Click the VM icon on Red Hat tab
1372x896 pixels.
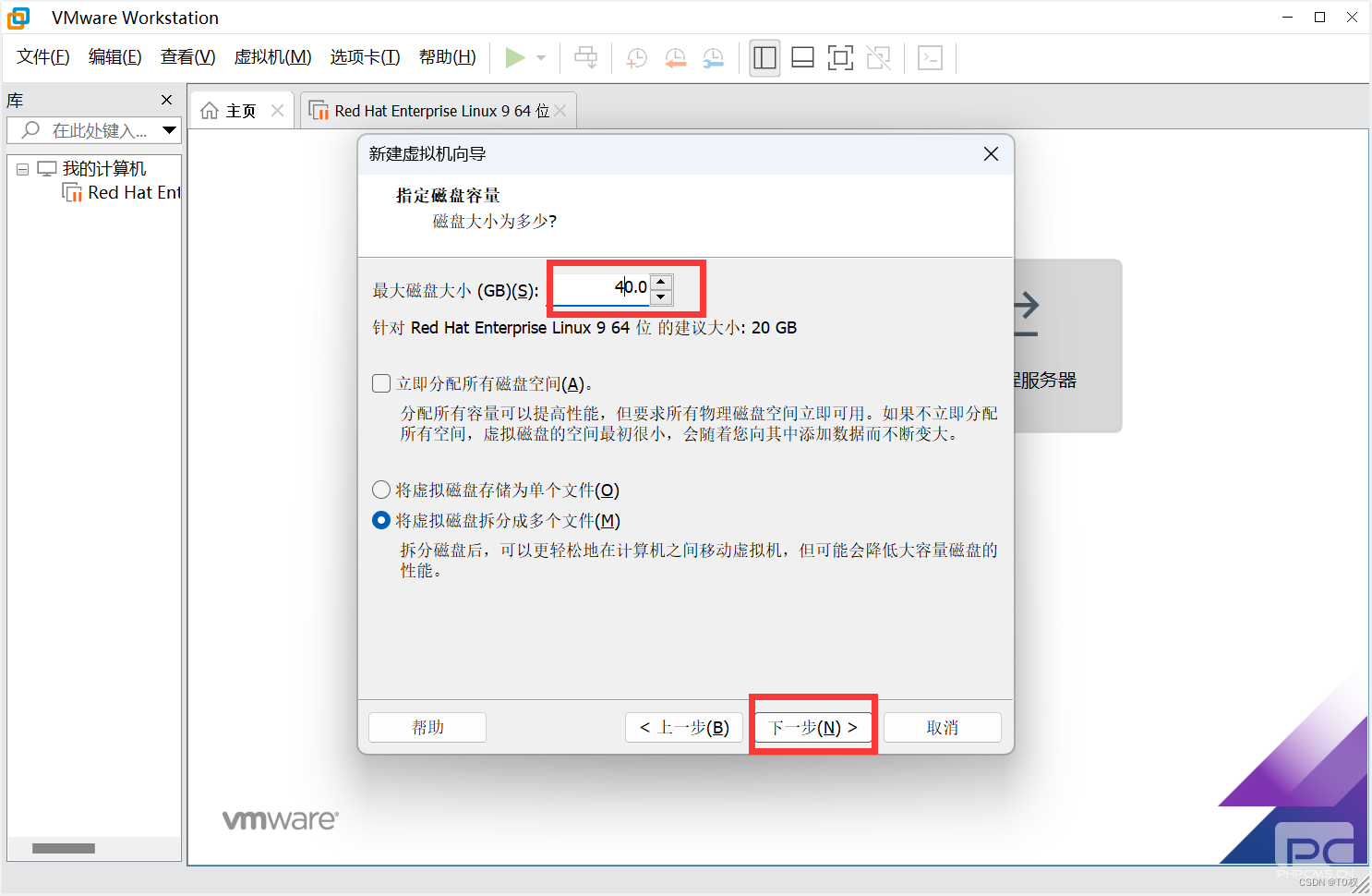pyautogui.click(x=319, y=111)
